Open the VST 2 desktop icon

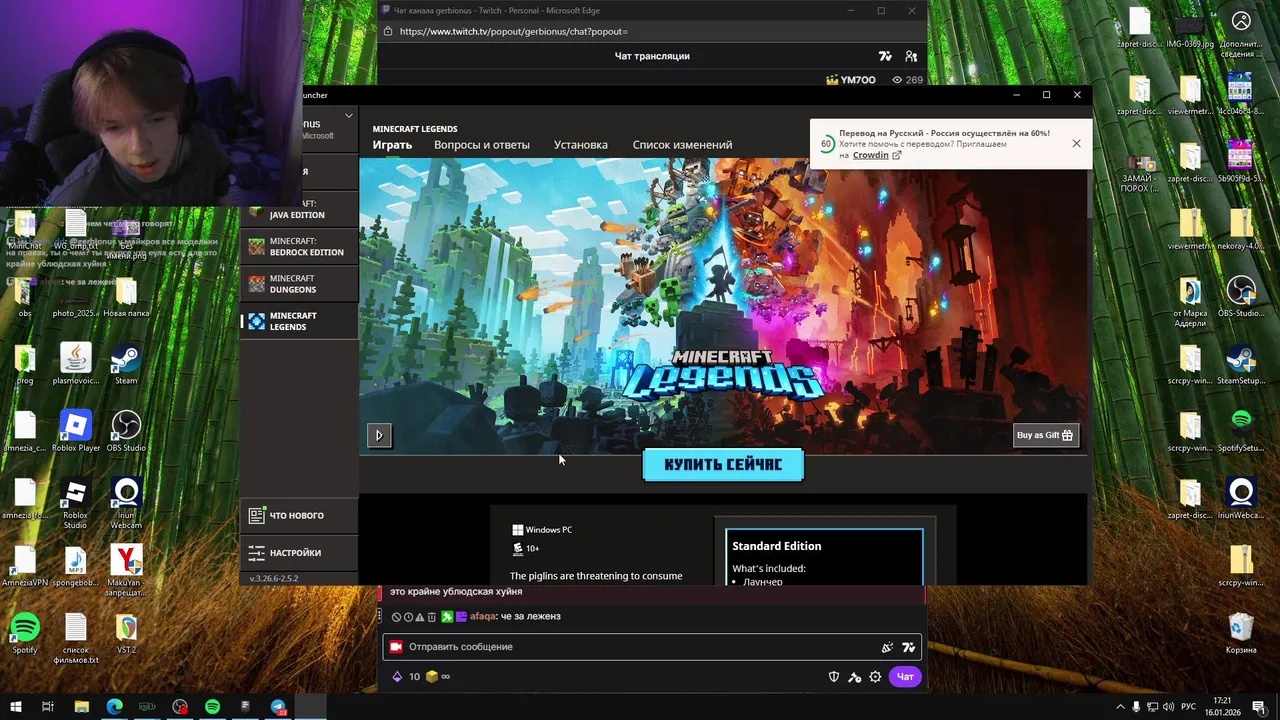coord(126,634)
